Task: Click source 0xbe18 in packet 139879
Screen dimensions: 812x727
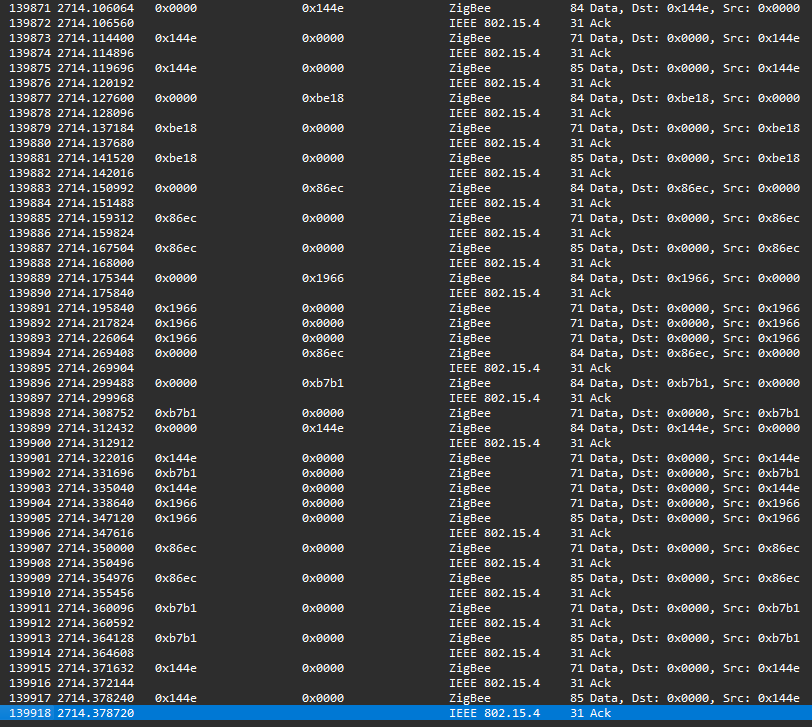Action: pyautogui.click(x=176, y=128)
